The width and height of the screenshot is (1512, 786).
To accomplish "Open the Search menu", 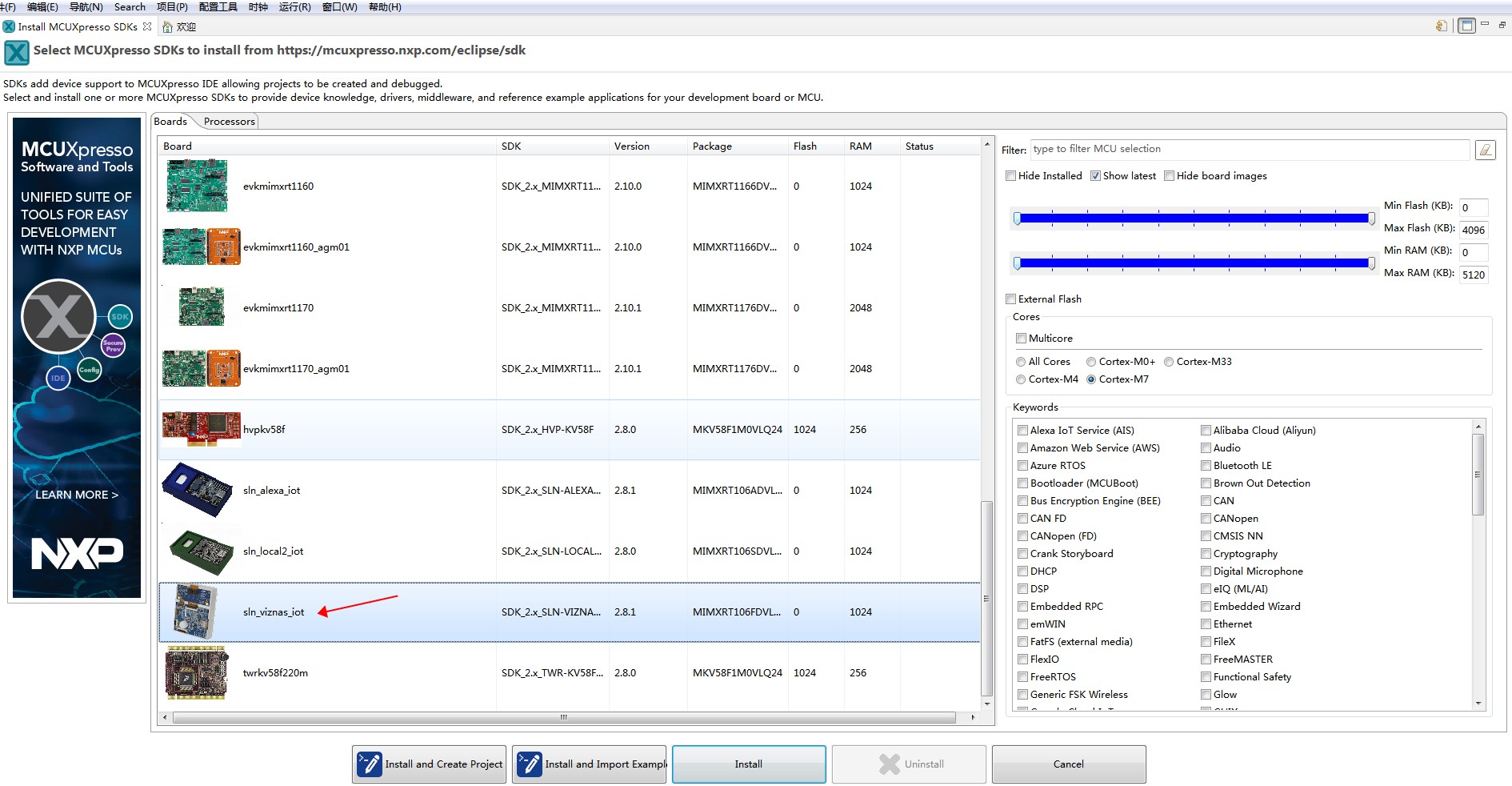I will pos(130,7).
